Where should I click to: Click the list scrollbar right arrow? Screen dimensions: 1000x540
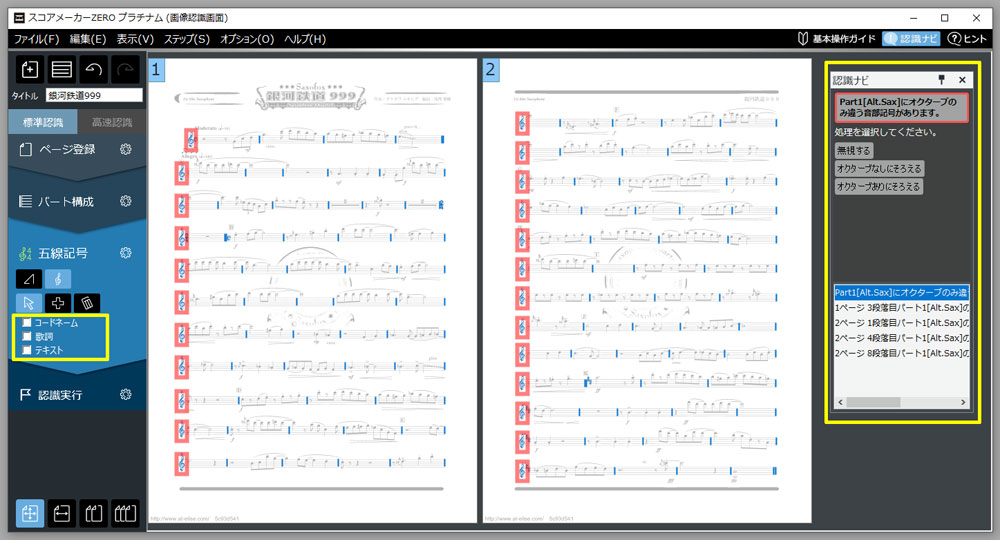[x=963, y=402]
